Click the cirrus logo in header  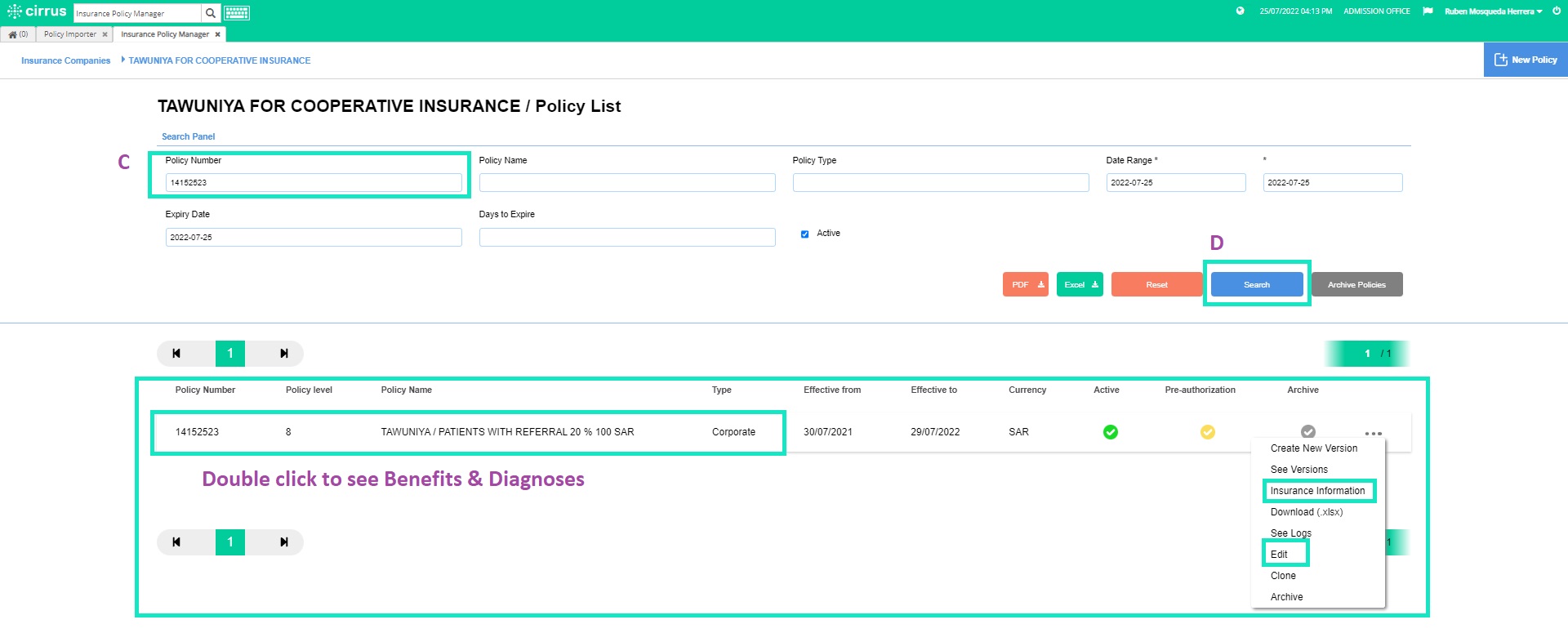coord(37,11)
